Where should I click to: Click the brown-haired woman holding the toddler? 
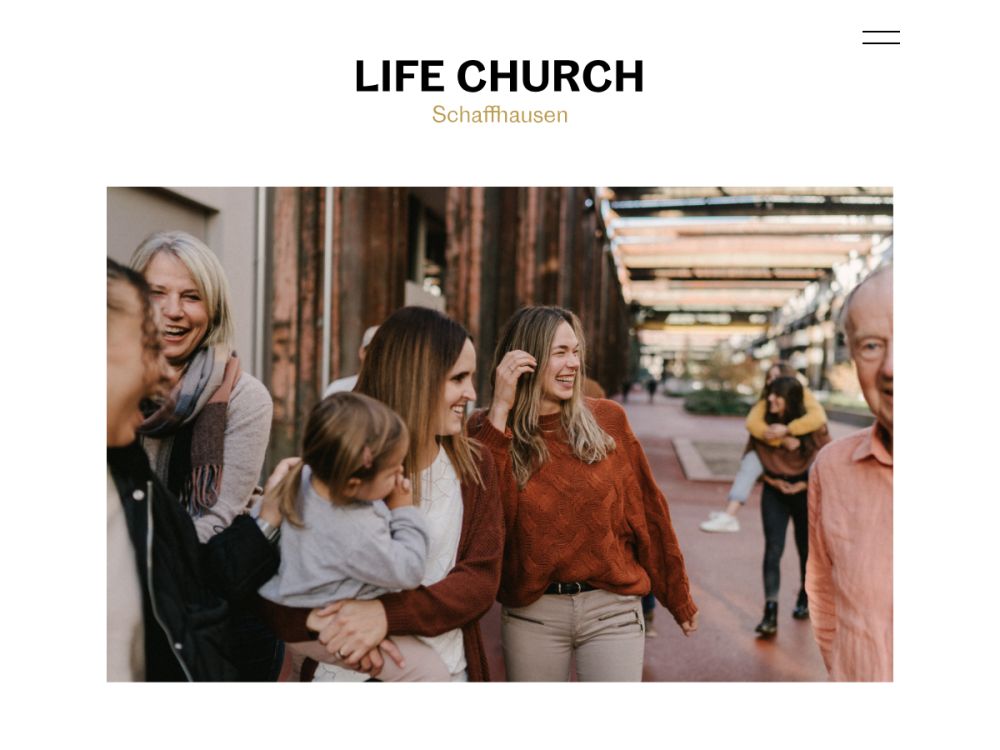pyautogui.click(x=415, y=485)
